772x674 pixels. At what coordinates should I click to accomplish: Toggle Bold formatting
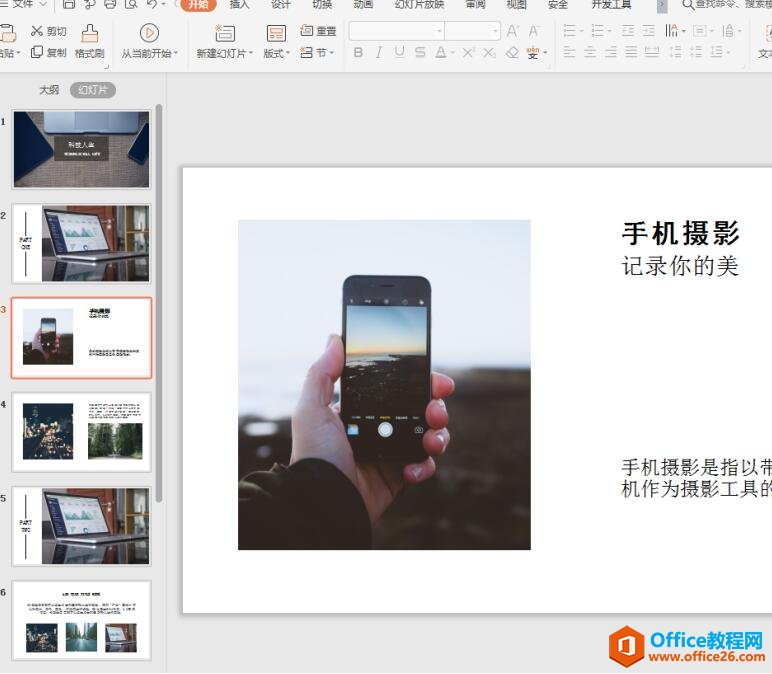[358, 52]
